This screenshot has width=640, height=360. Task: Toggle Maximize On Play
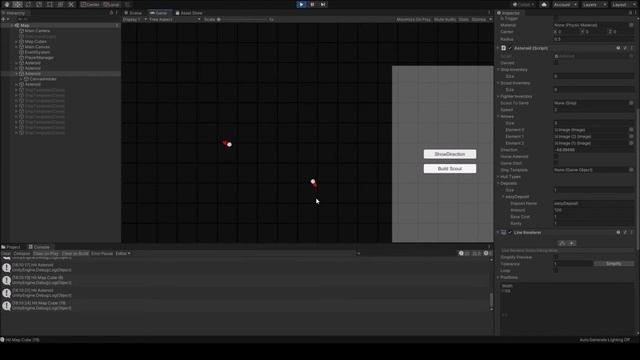413,19
